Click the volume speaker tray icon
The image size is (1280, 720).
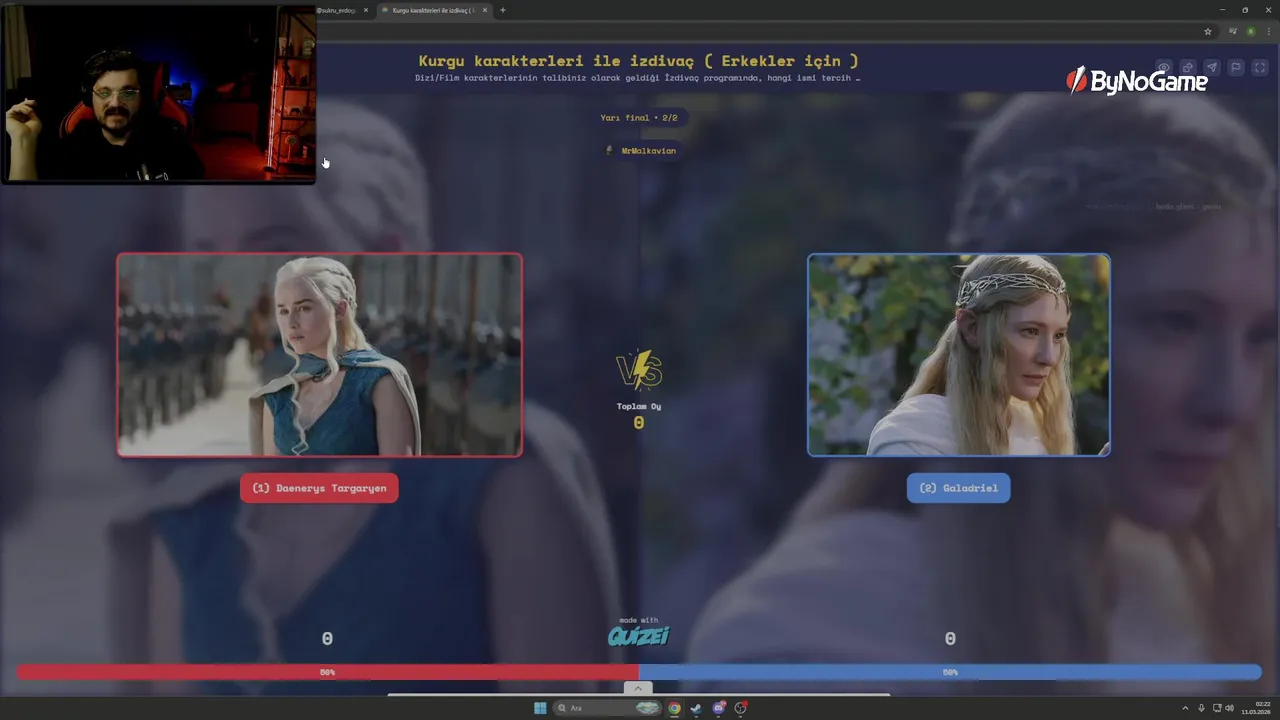[x=1229, y=708]
